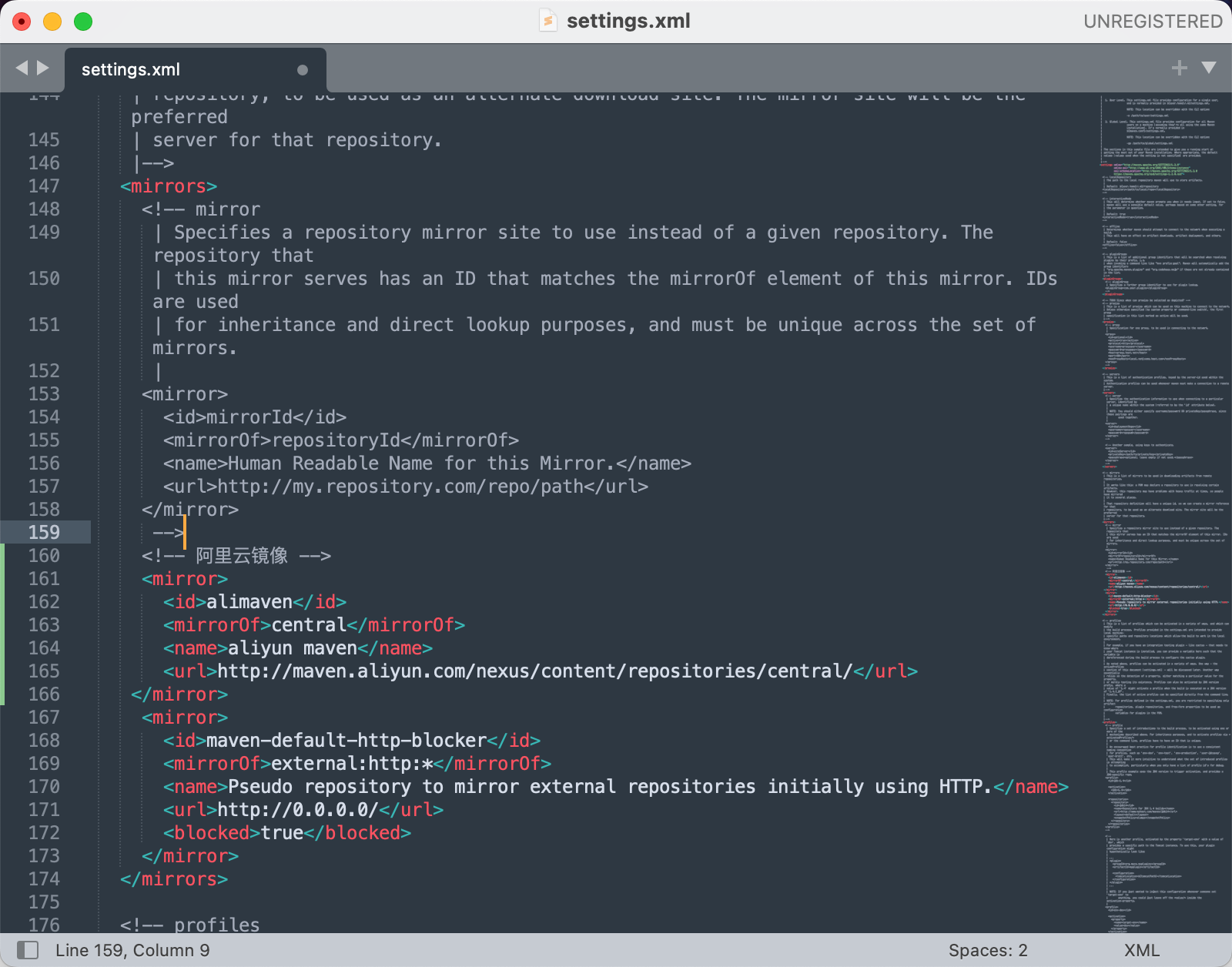Click the back tab navigation arrow

click(x=22, y=68)
